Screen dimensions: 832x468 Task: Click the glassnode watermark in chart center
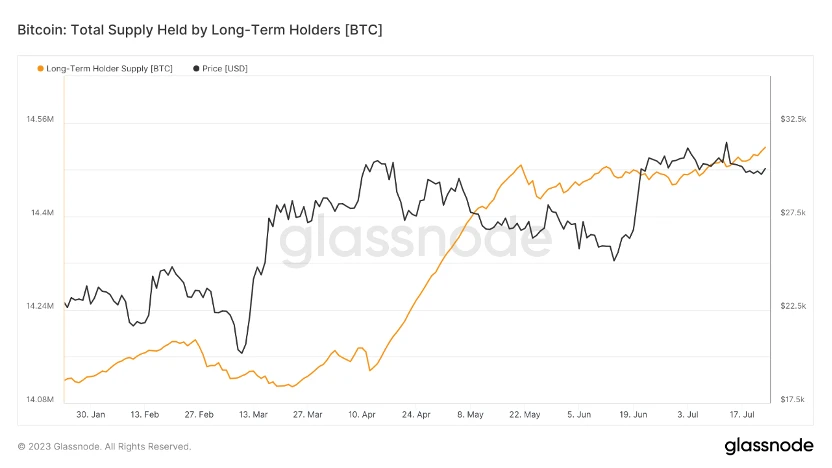pyautogui.click(x=415, y=241)
